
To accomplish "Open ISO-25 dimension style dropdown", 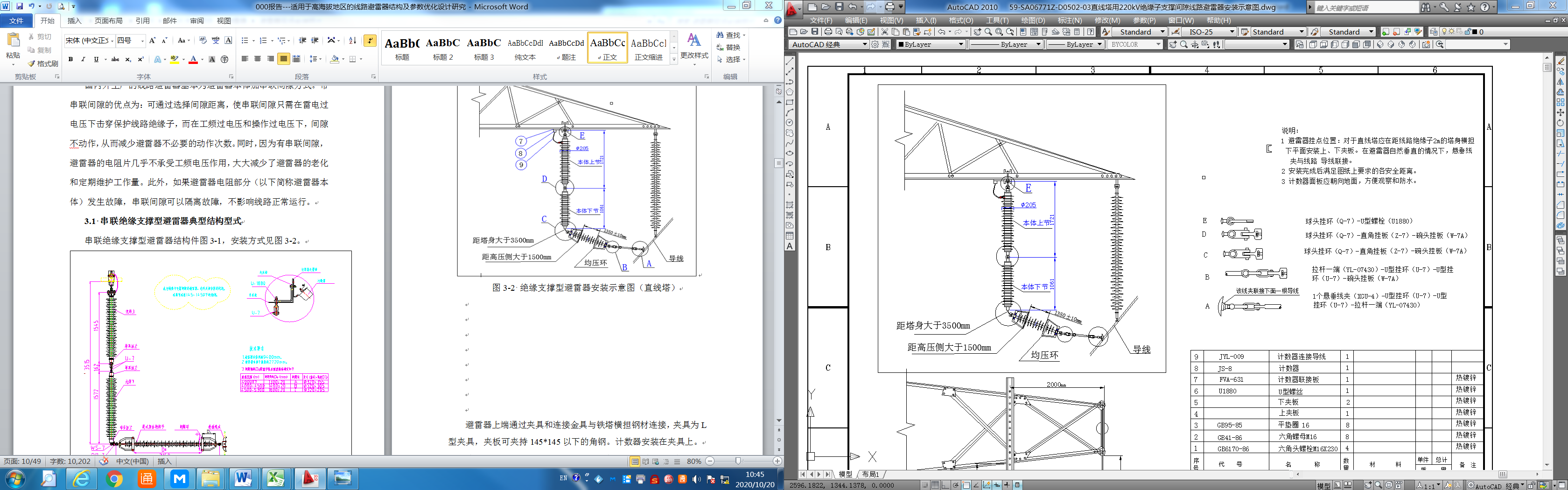I will pyautogui.click(x=1210, y=32).
